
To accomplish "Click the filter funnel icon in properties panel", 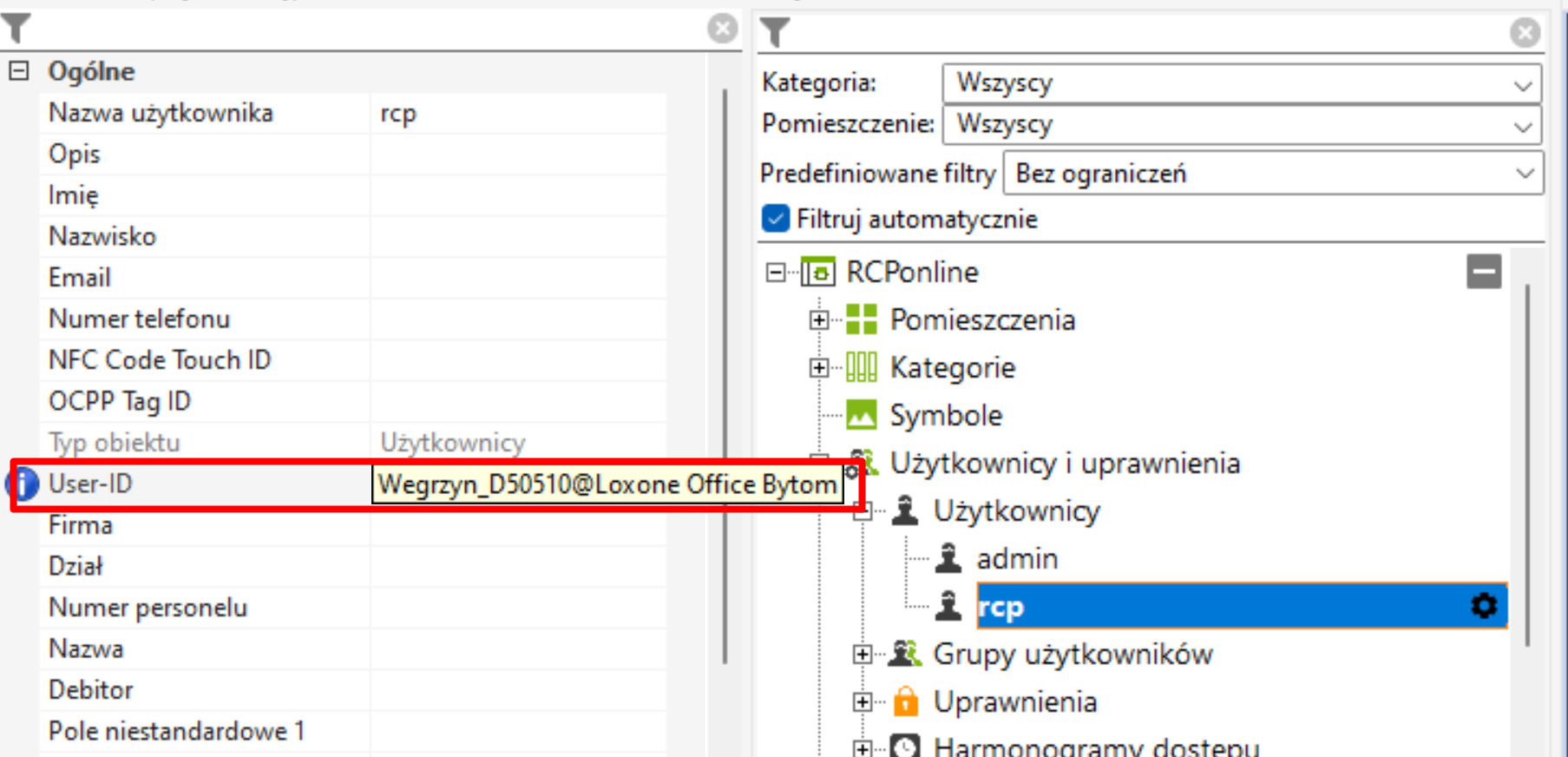I will (x=16, y=29).
